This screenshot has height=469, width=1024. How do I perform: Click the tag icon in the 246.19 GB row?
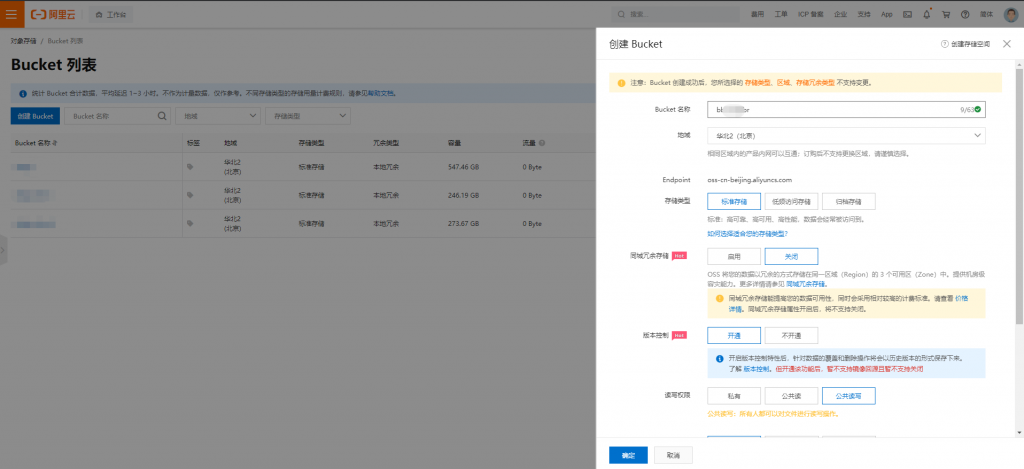190,195
